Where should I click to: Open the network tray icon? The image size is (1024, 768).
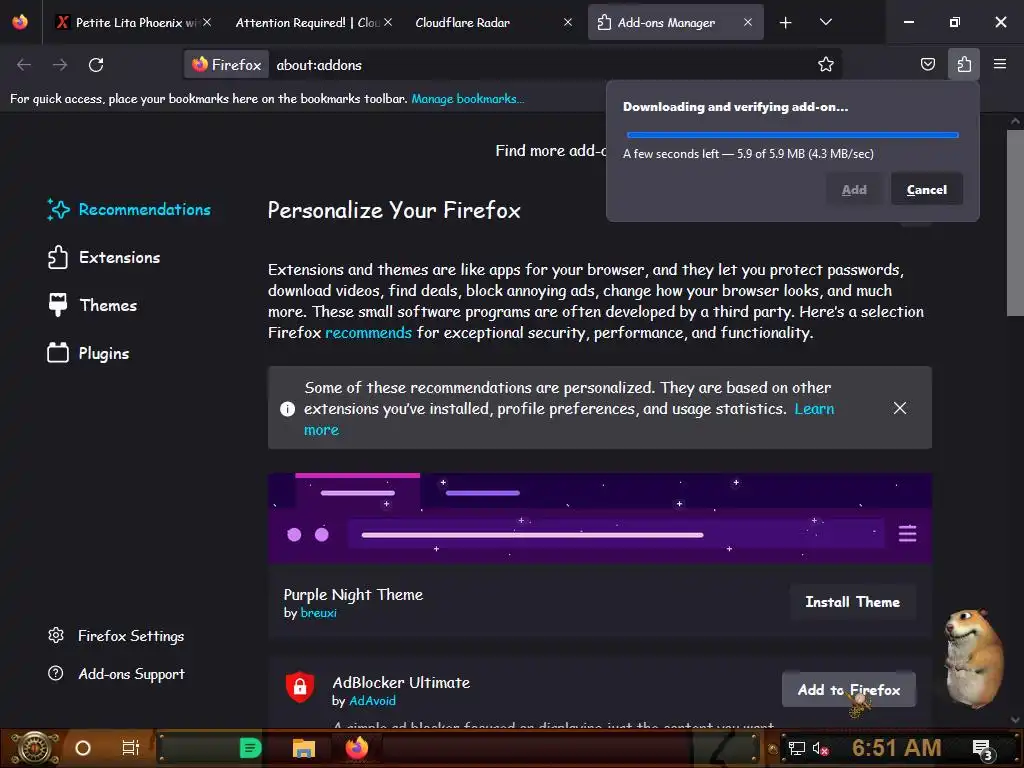click(x=797, y=748)
